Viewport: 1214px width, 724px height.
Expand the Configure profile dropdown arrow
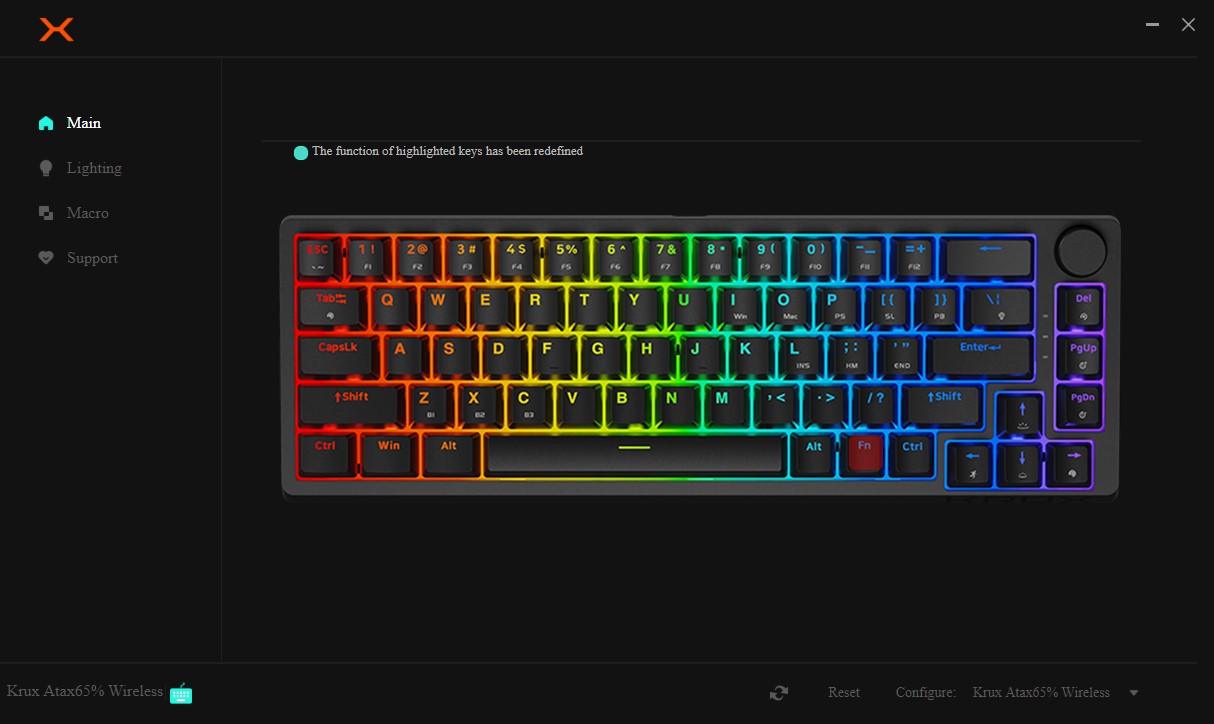(x=1134, y=693)
